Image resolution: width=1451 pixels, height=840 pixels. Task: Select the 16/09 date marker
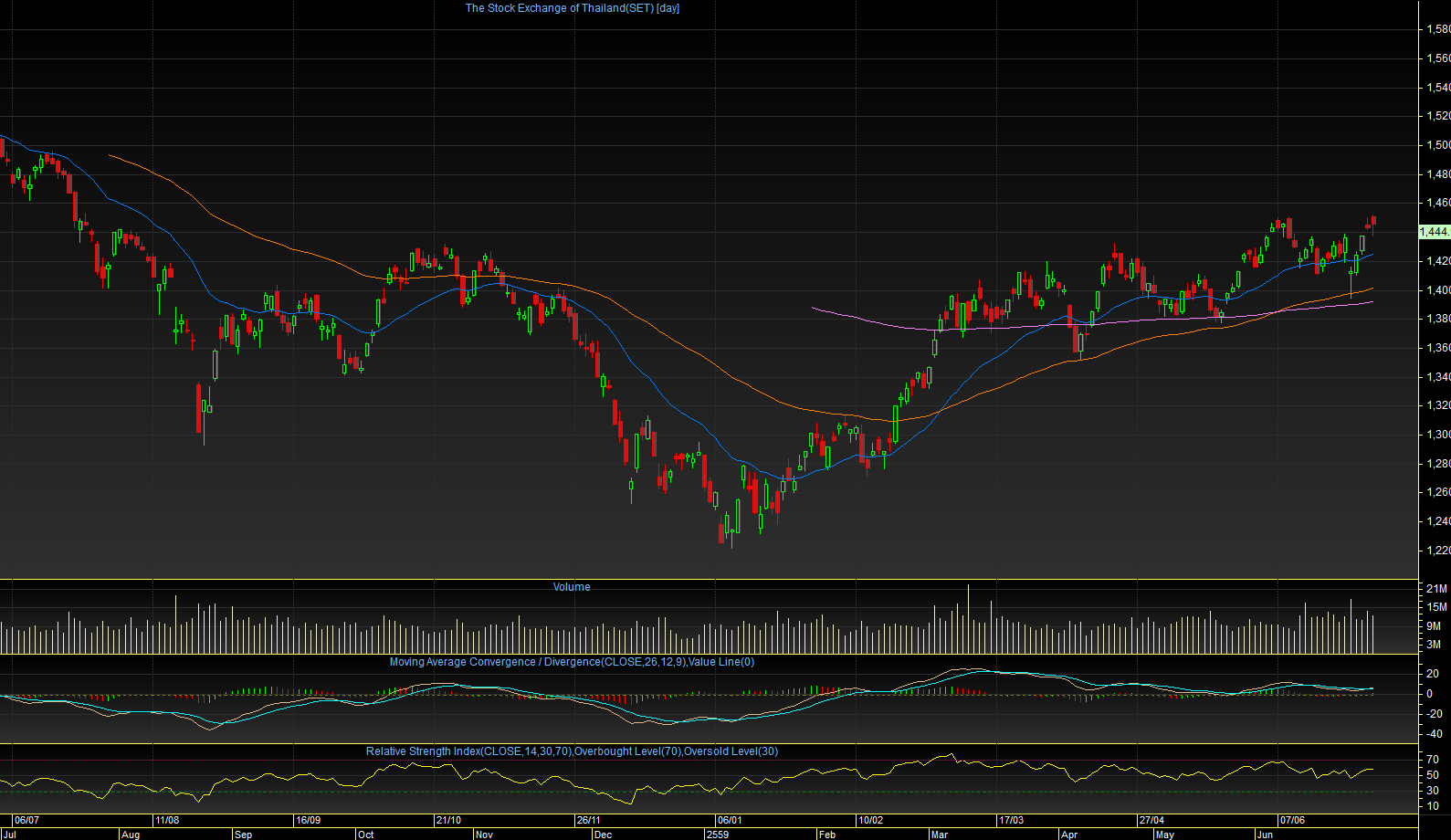point(308,820)
